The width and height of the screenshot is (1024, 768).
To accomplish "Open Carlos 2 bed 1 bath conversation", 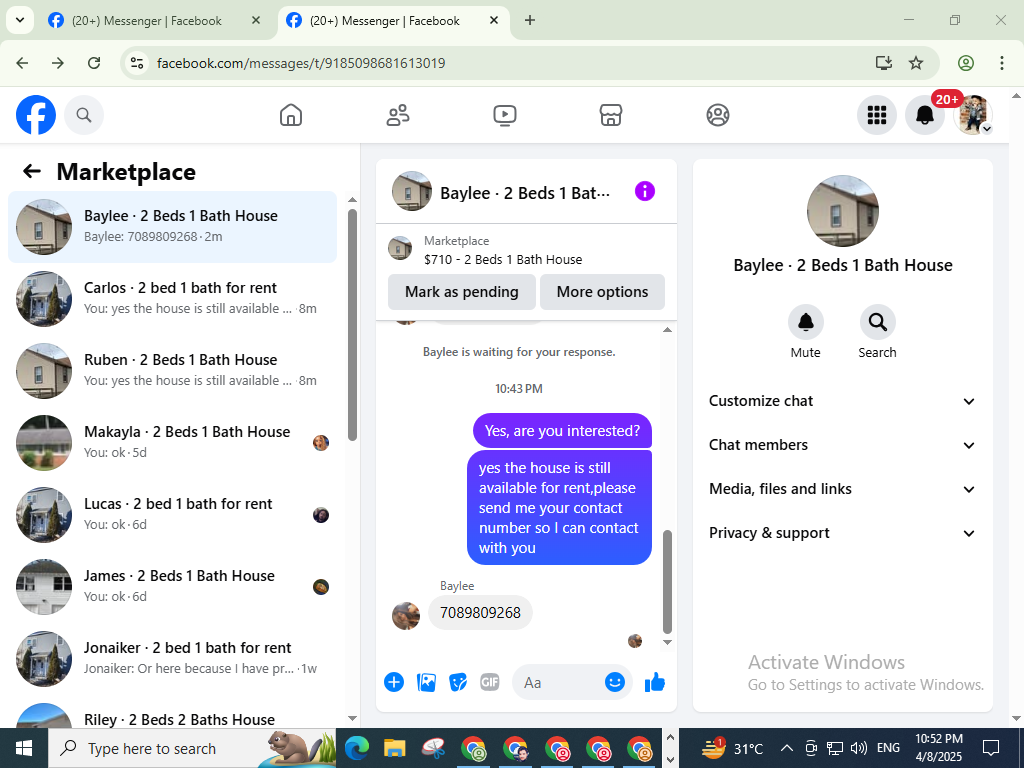I will point(172,299).
